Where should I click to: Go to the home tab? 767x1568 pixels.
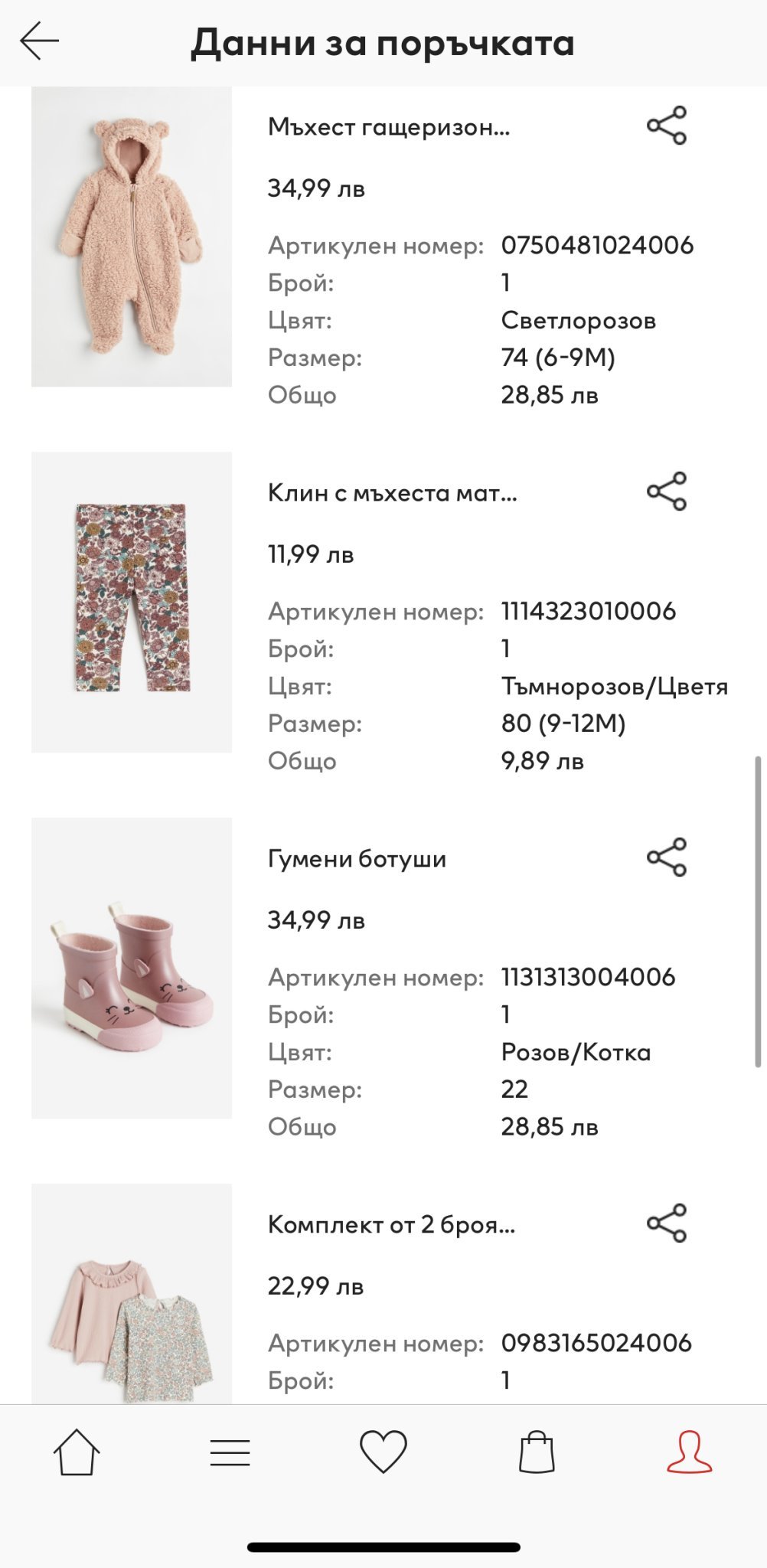(77, 1452)
